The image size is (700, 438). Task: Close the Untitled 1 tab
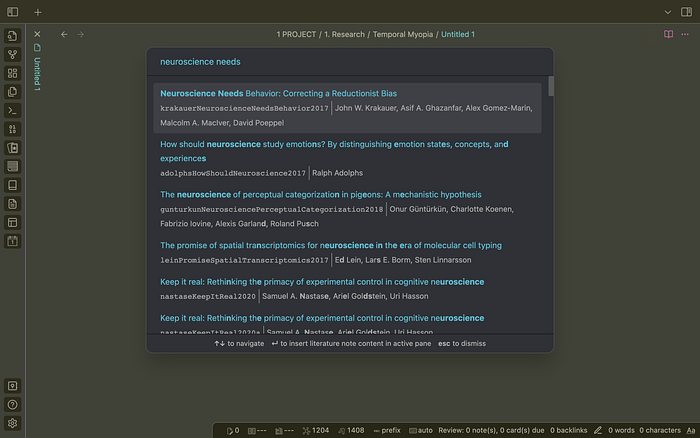pos(37,34)
